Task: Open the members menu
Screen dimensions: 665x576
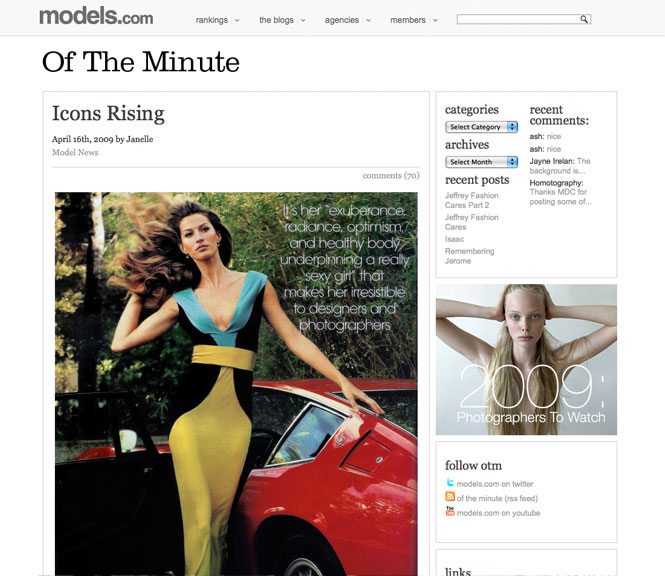Action: pos(413,20)
